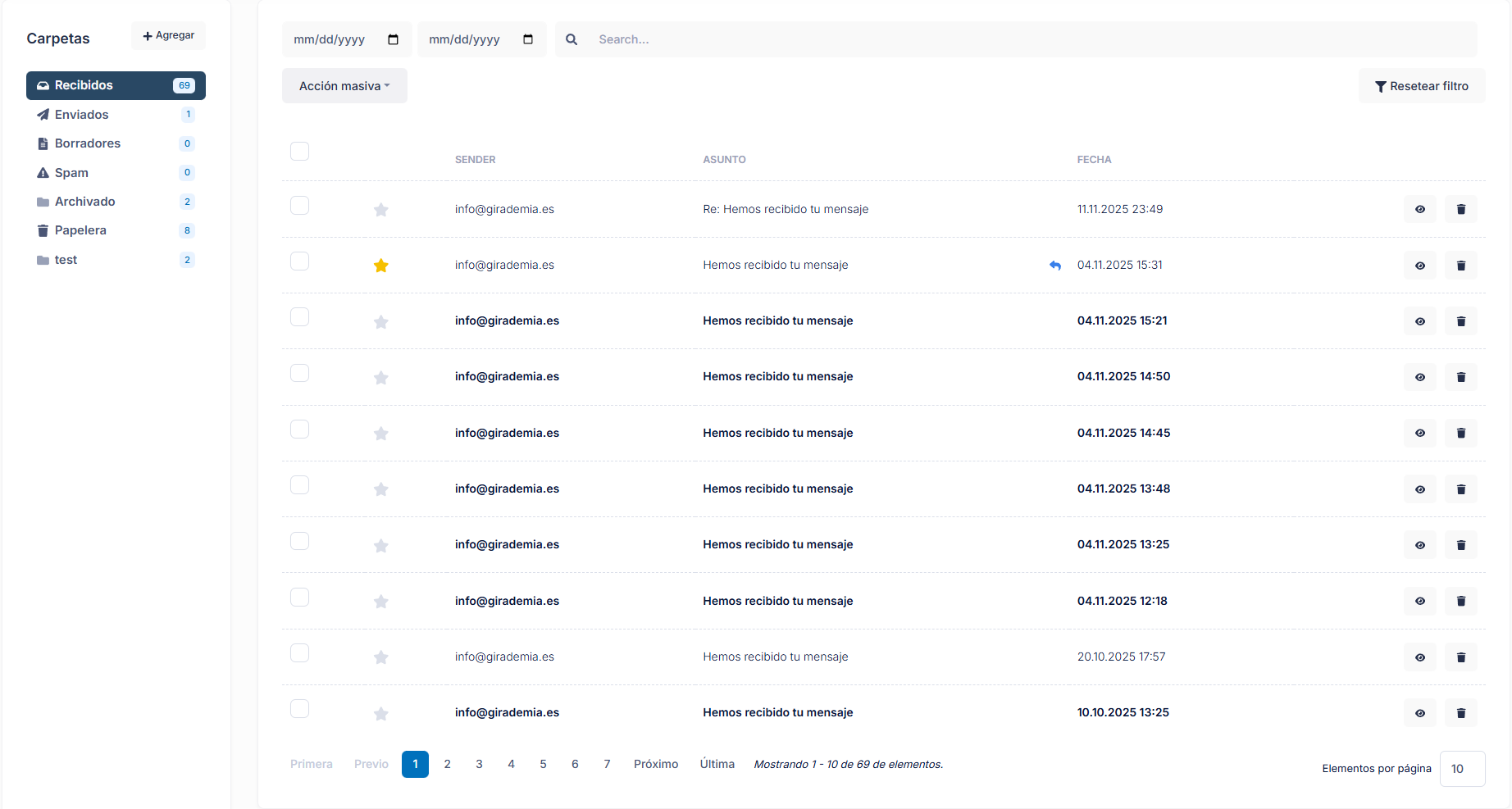Open the Acción masiva dropdown

coord(344,85)
